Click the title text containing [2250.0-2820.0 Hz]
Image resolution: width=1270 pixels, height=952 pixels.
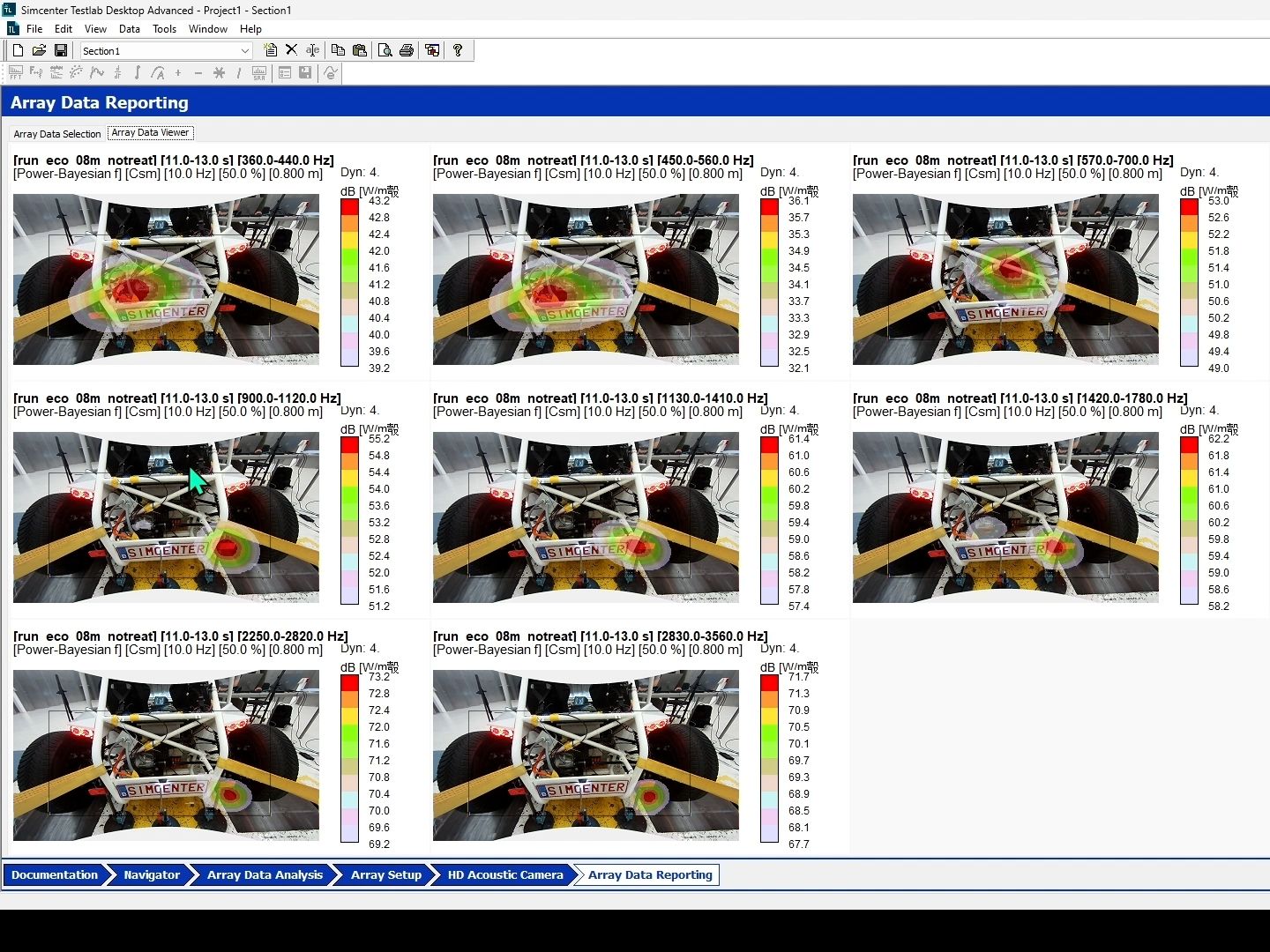181,636
